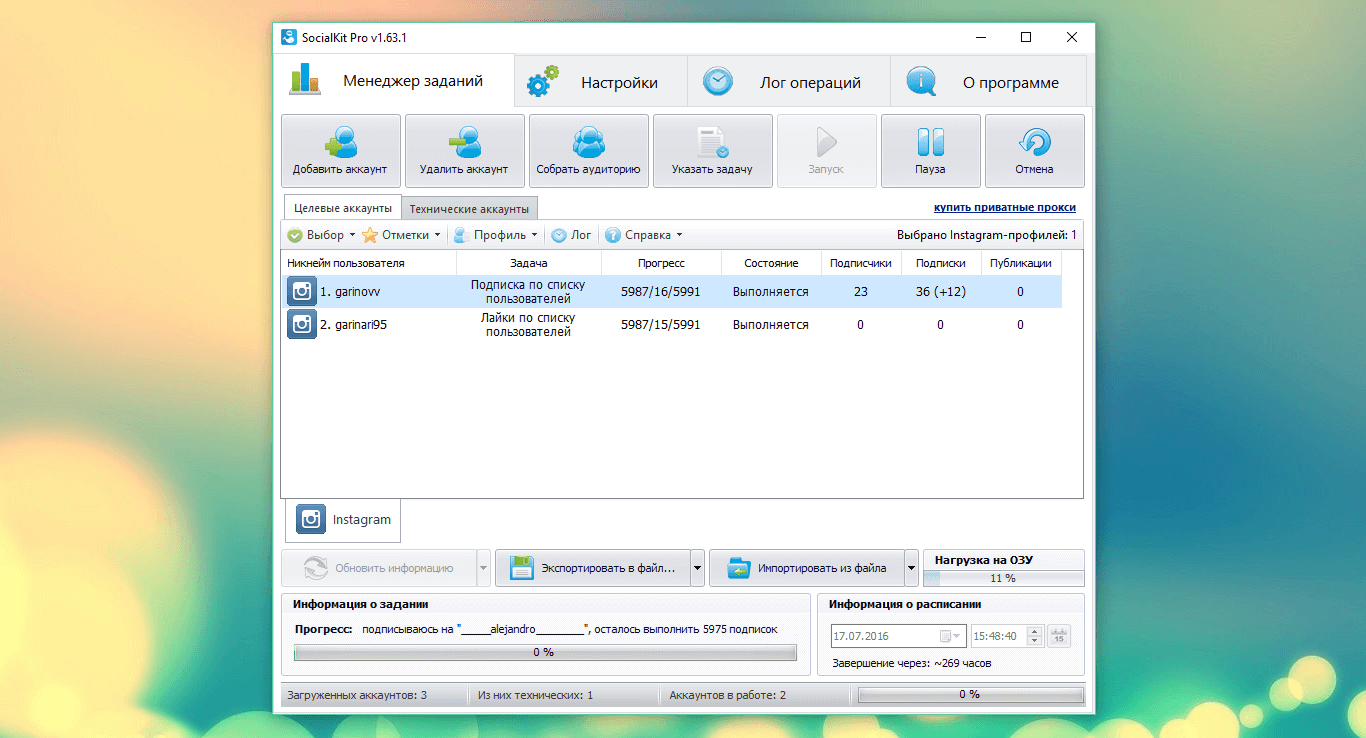
Task: Click the Добавить аккаунт icon button
Action: (x=340, y=151)
